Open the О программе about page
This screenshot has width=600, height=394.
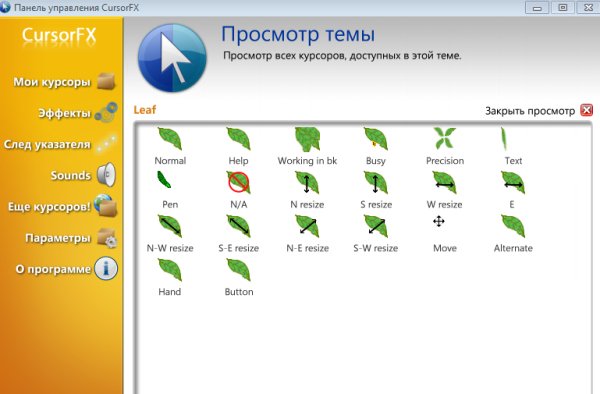pos(66,269)
